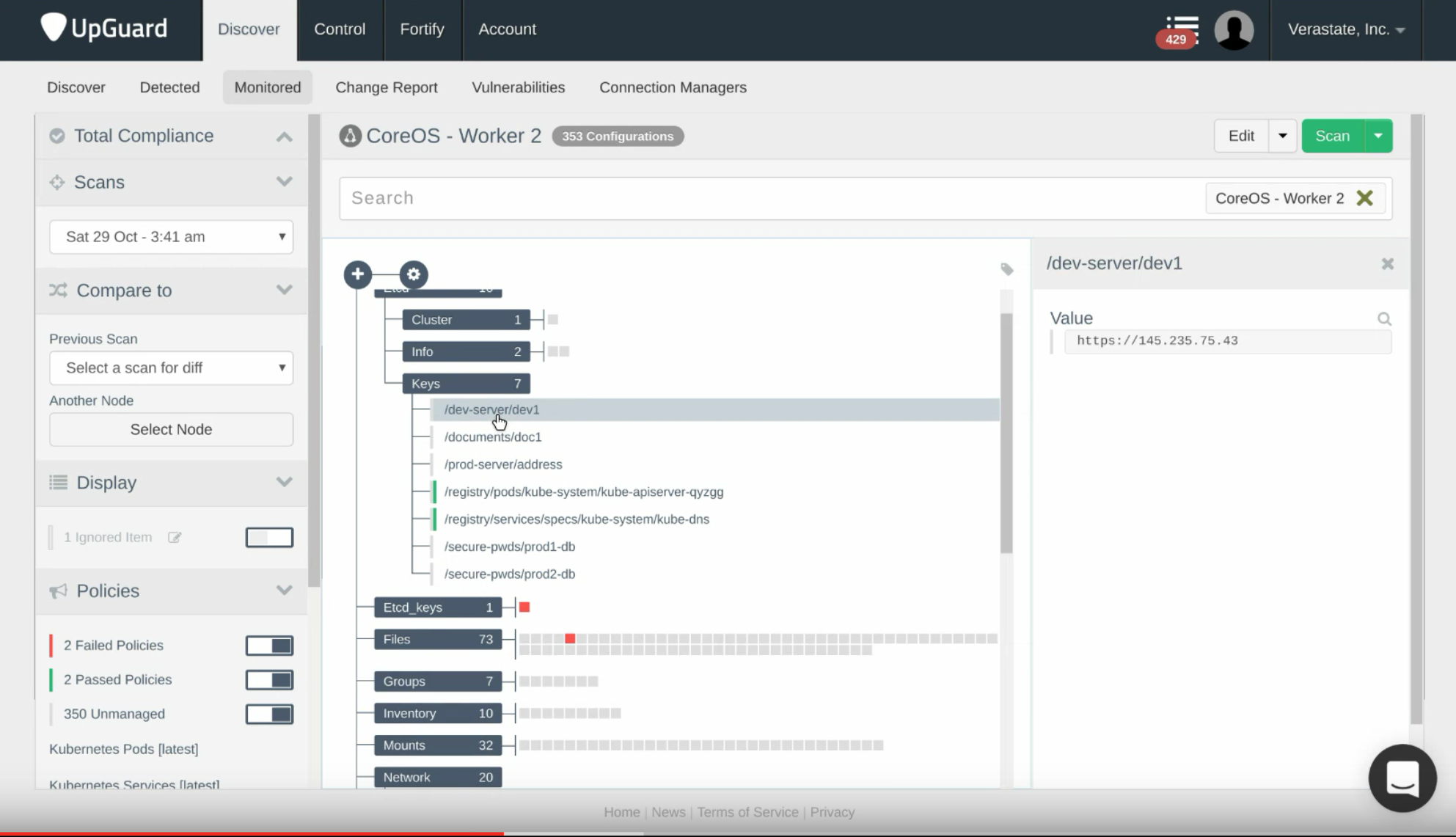Expand the Mounts node with 32 items
The height and width of the screenshot is (837, 1456).
[438, 745]
